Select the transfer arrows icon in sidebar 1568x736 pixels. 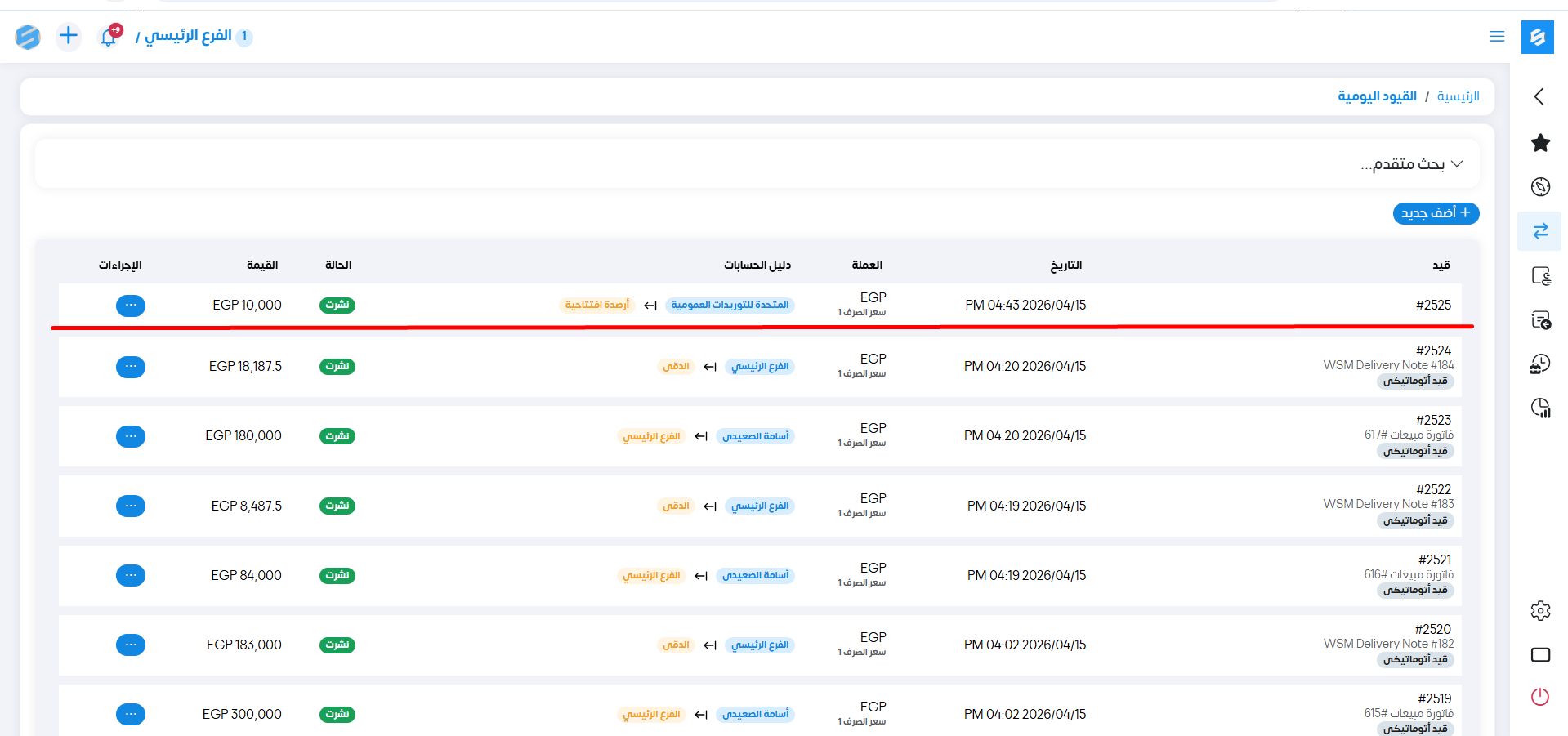point(1540,231)
